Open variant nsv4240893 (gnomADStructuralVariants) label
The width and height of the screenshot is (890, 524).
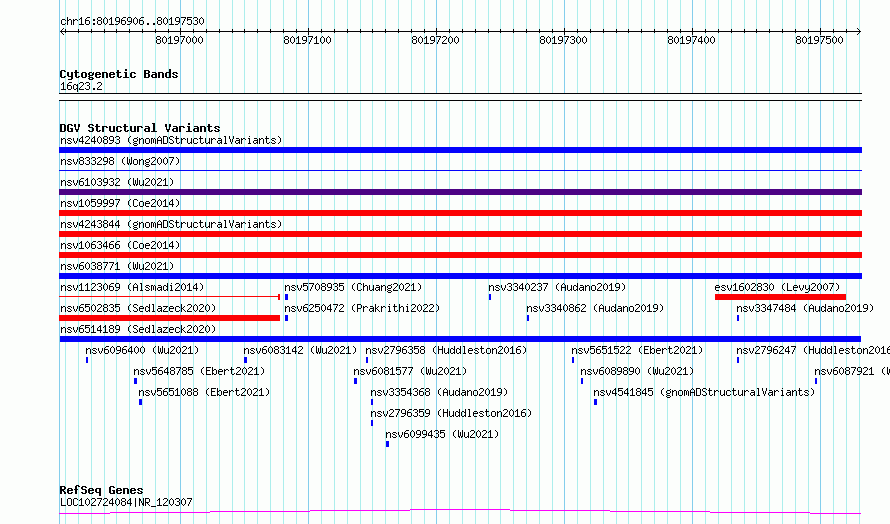click(171, 140)
